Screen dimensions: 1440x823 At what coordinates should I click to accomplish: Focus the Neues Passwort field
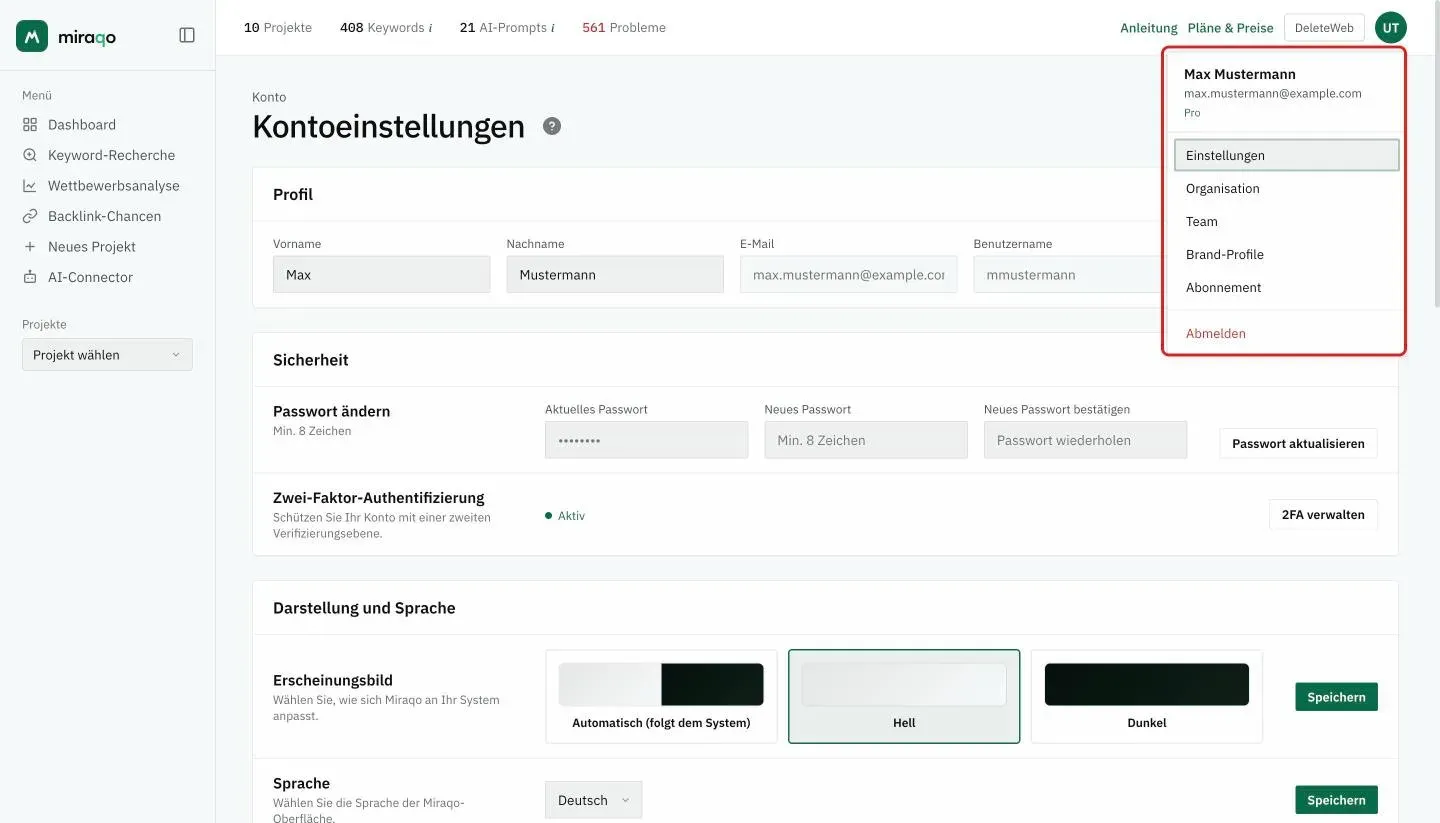click(866, 440)
